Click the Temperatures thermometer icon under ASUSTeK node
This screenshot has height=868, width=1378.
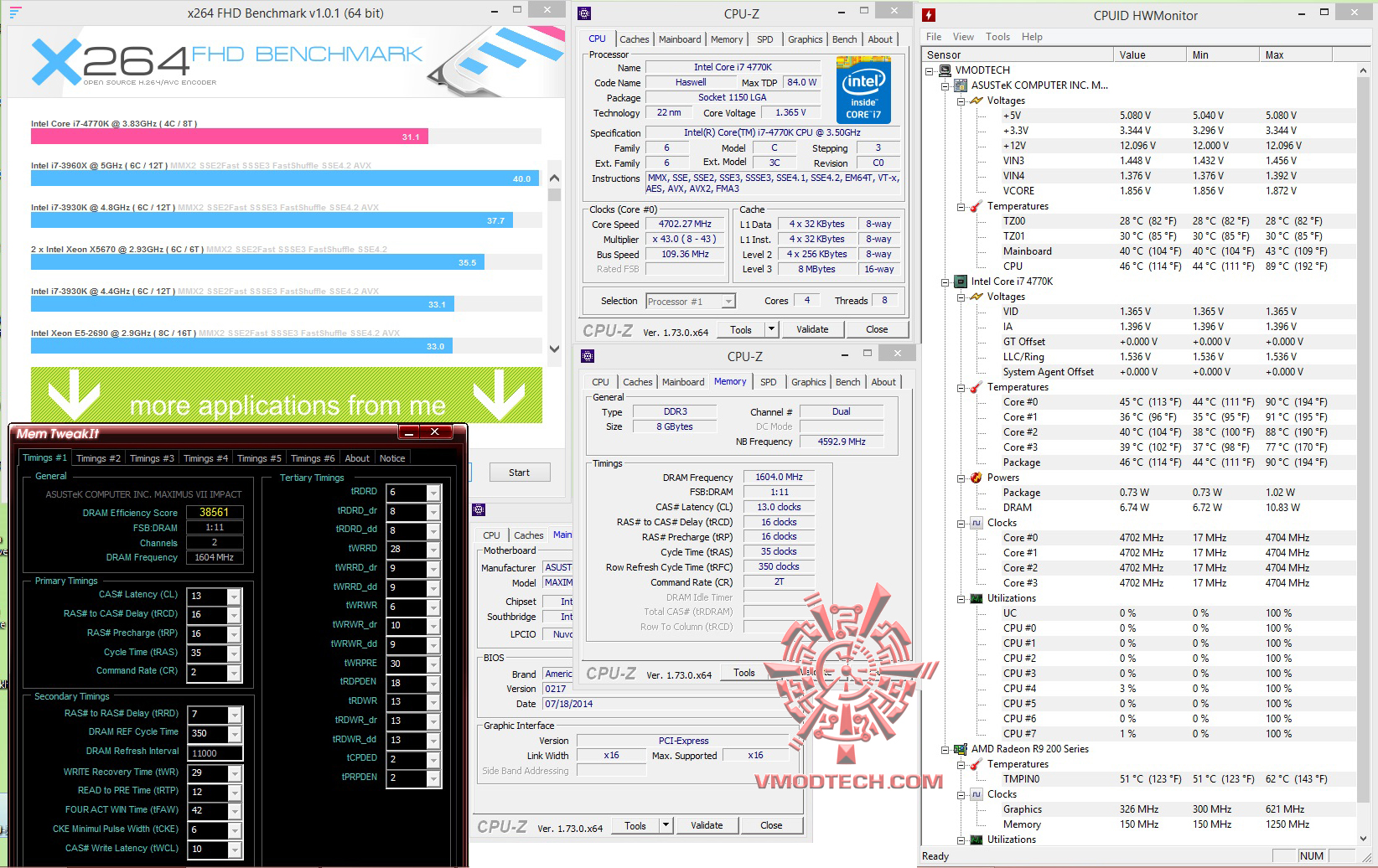pyautogui.click(x=976, y=206)
